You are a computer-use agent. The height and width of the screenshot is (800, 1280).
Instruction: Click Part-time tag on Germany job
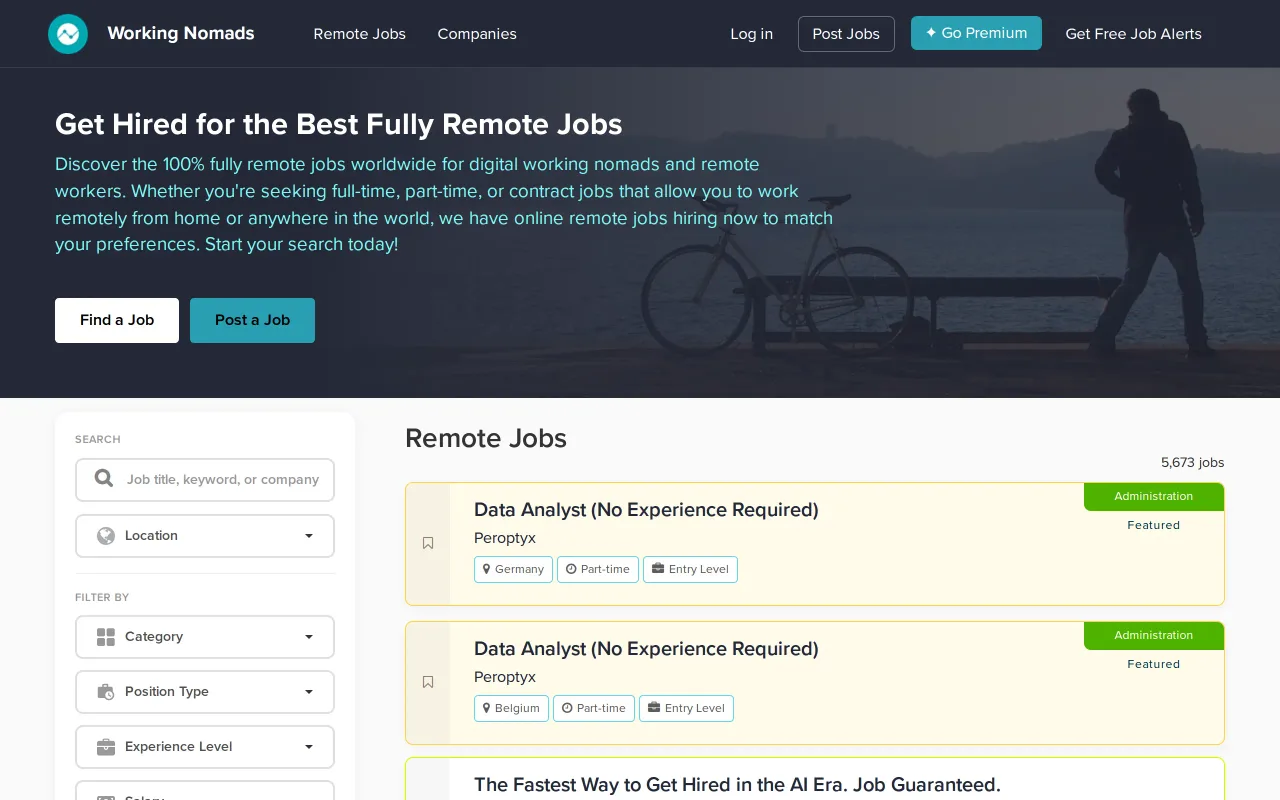[x=598, y=569]
